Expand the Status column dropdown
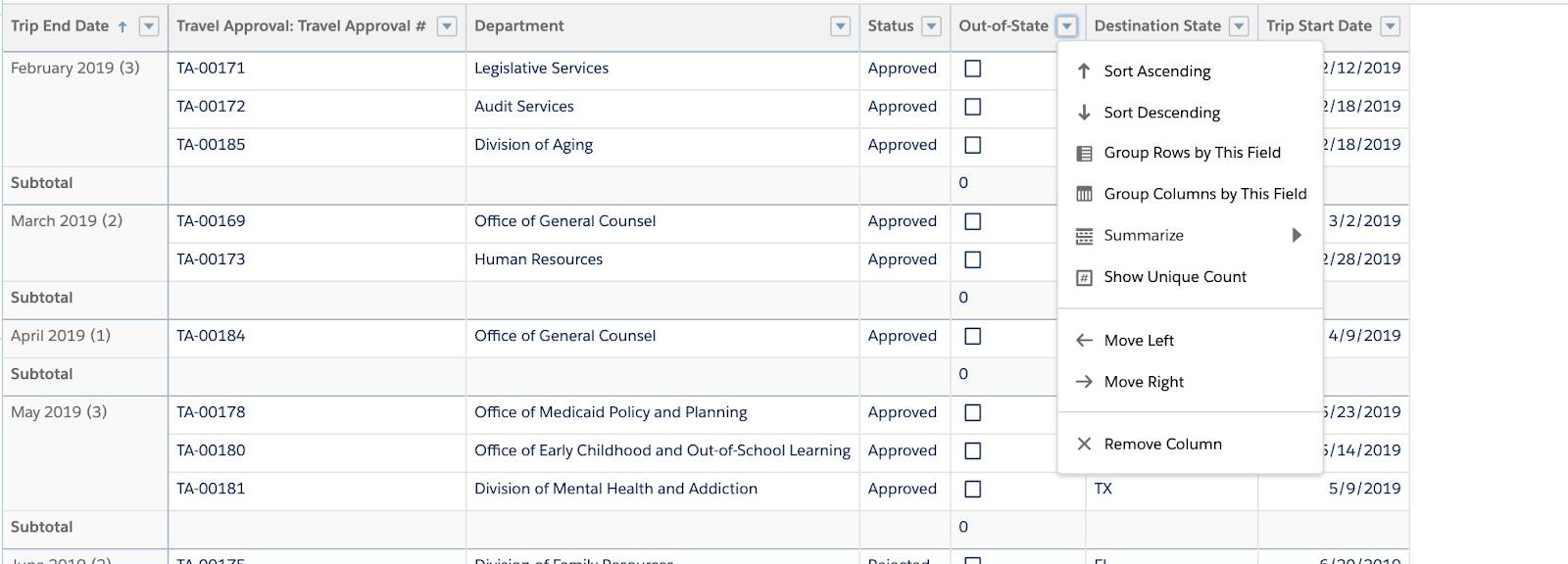 (x=932, y=26)
